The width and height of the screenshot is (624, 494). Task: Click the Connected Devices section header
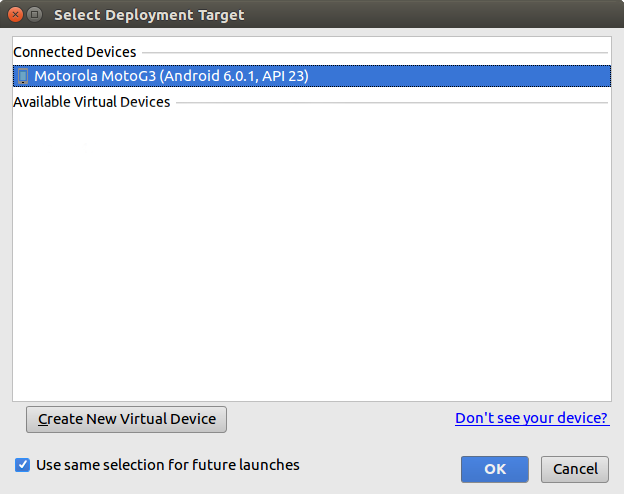pyautogui.click(x=74, y=52)
